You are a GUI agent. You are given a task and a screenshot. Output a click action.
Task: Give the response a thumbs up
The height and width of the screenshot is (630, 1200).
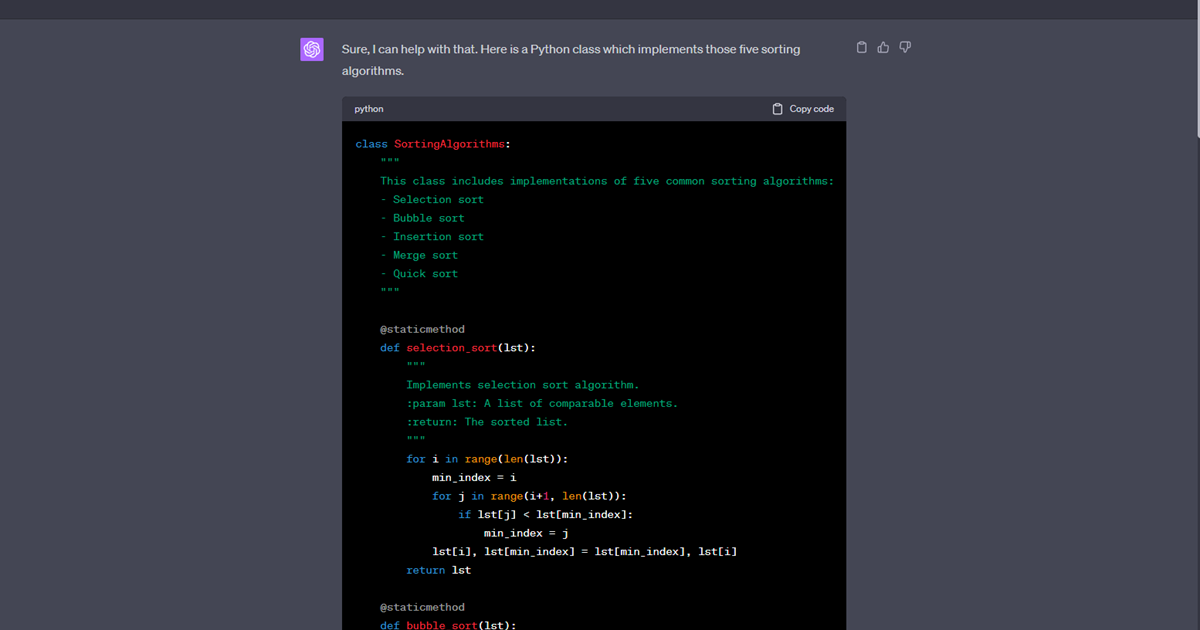coord(883,47)
